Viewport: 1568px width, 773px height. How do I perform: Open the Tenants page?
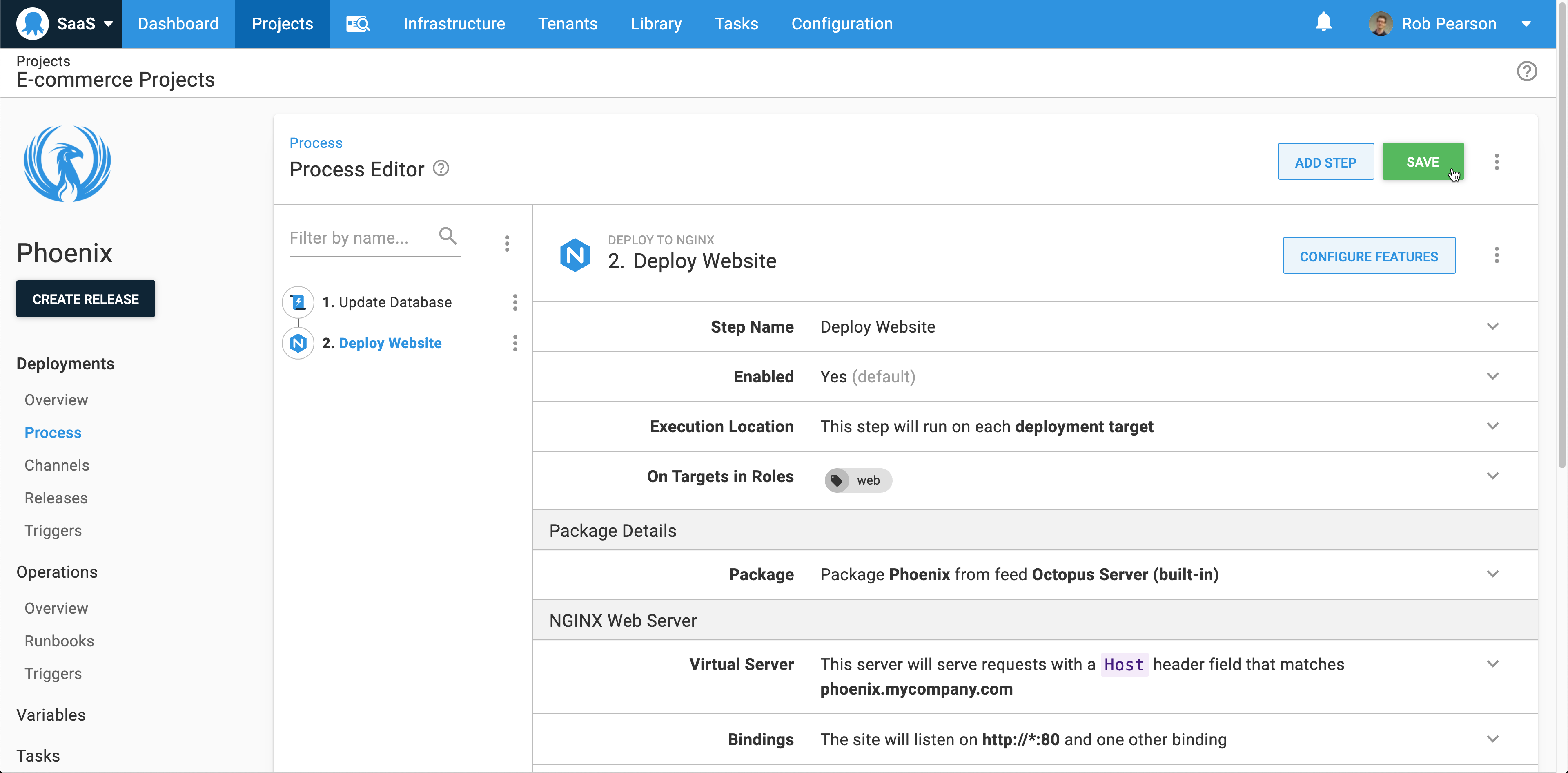click(x=567, y=24)
